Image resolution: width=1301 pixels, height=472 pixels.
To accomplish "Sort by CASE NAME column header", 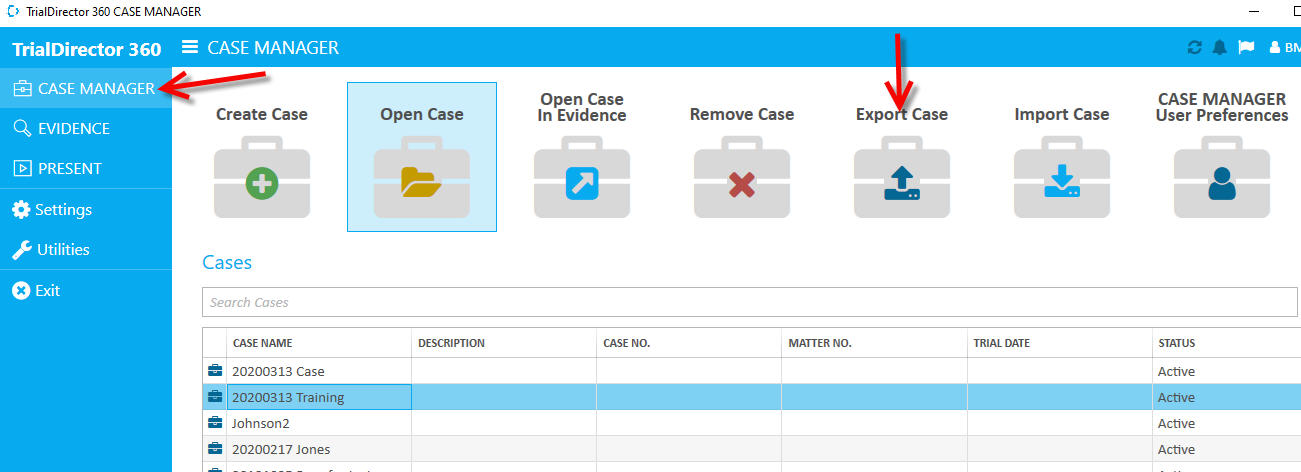I will pos(319,343).
